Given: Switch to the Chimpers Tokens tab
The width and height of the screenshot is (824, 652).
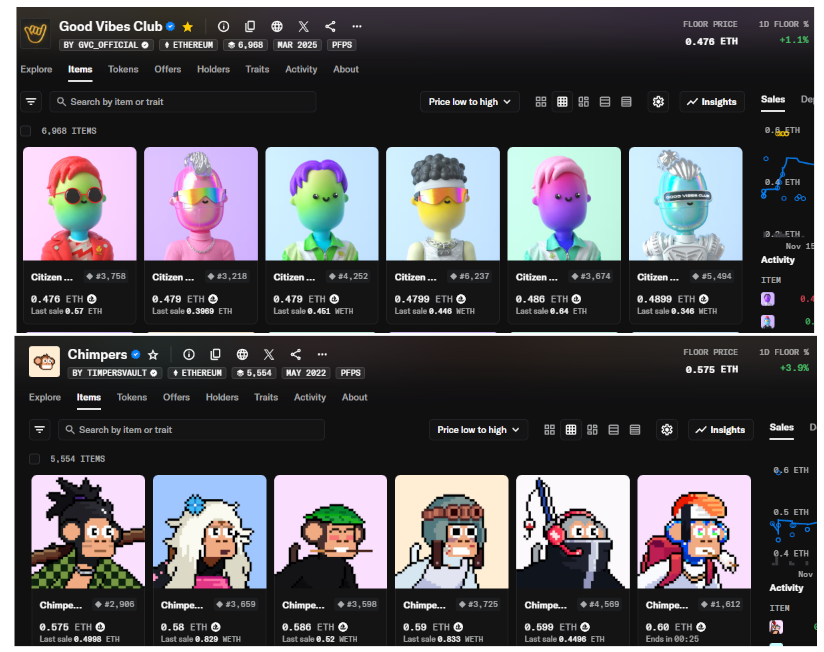Looking at the screenshot, I should tap(132, 398).
